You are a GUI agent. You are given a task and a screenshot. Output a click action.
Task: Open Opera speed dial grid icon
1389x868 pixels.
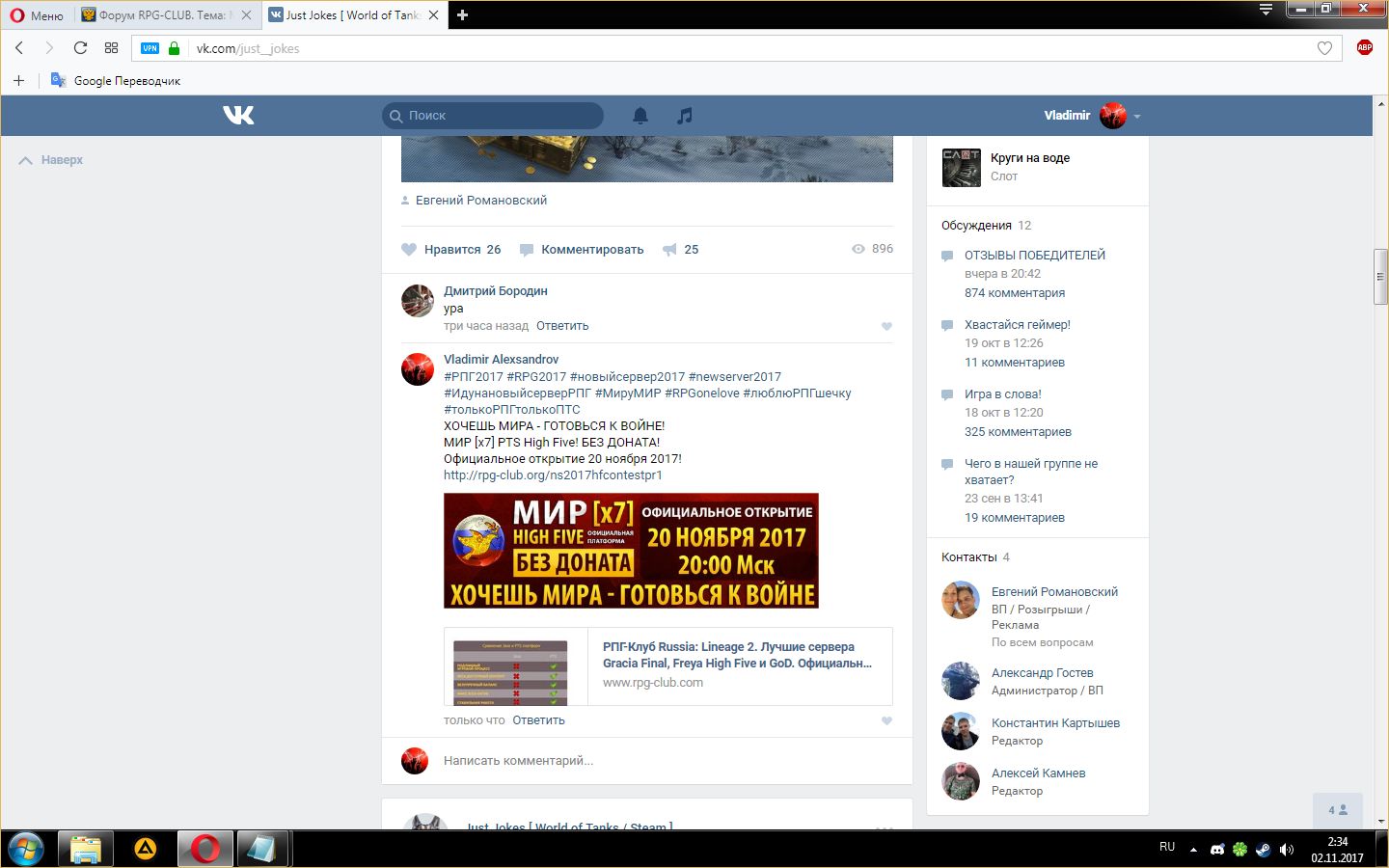pos(112,48)
